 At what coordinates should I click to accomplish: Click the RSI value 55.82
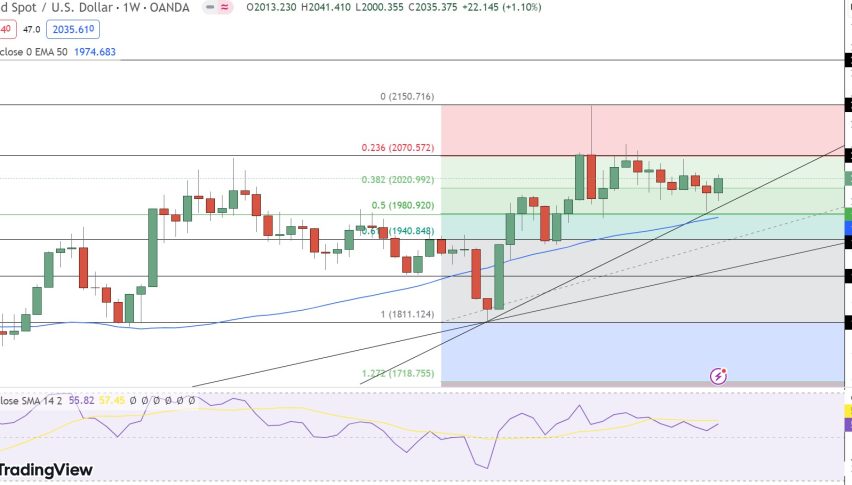tap(82, 400)
